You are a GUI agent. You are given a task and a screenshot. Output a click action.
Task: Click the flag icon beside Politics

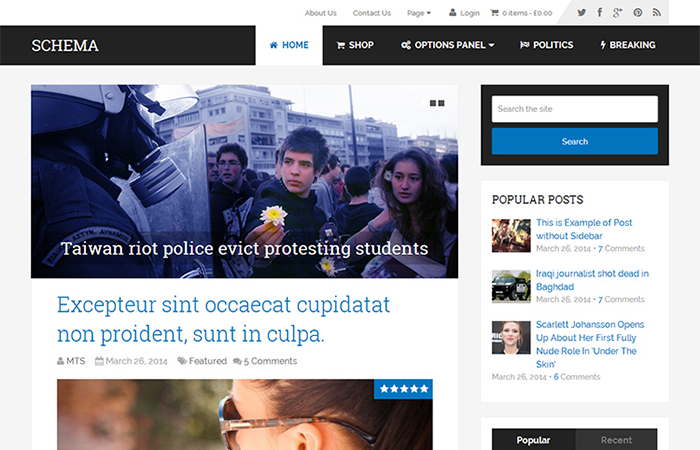525,45
